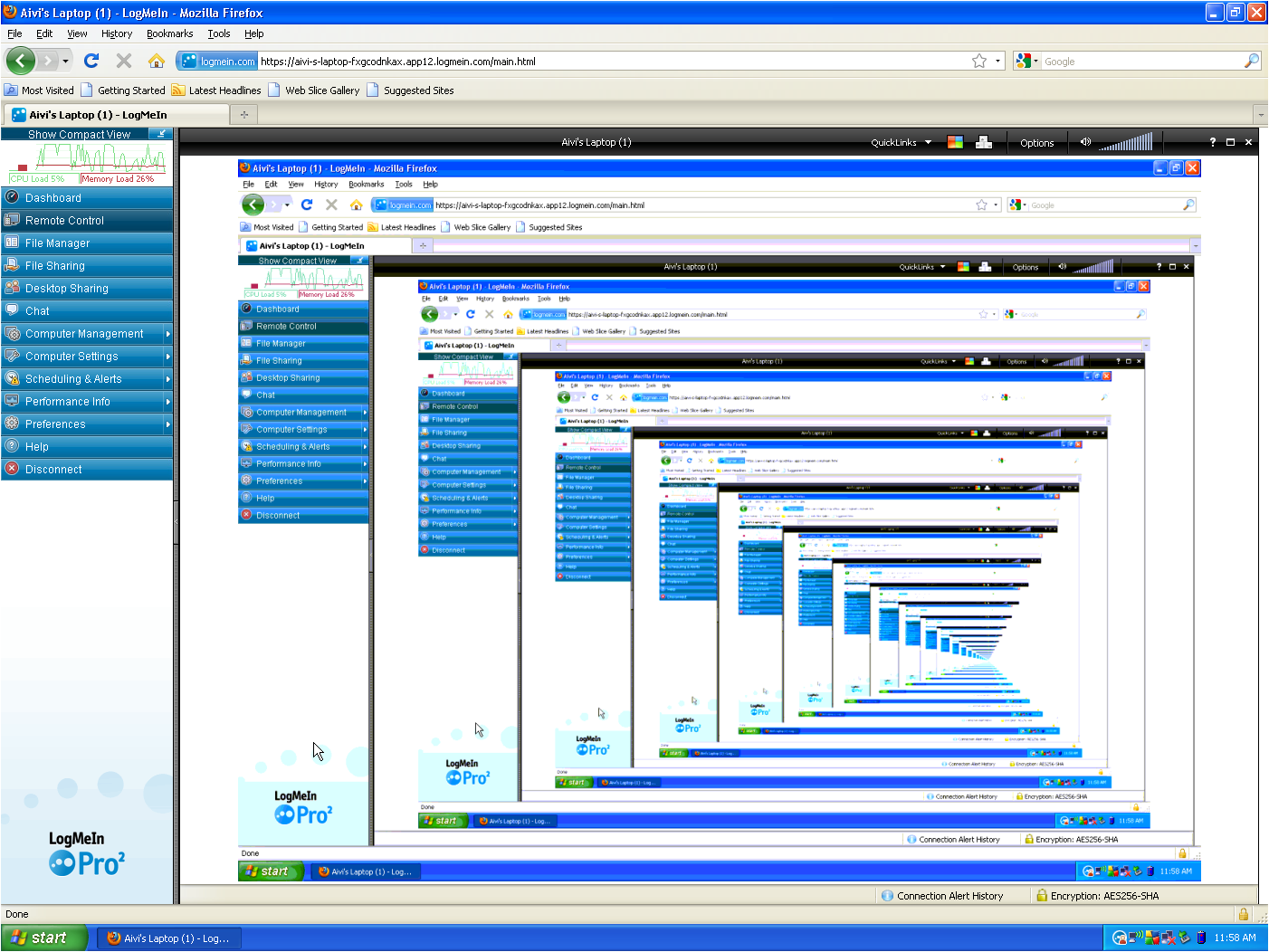1269x952 pixels.
Task: Adjust the first nested remote toolbar volume slider
Action: tap(1093, 267)
